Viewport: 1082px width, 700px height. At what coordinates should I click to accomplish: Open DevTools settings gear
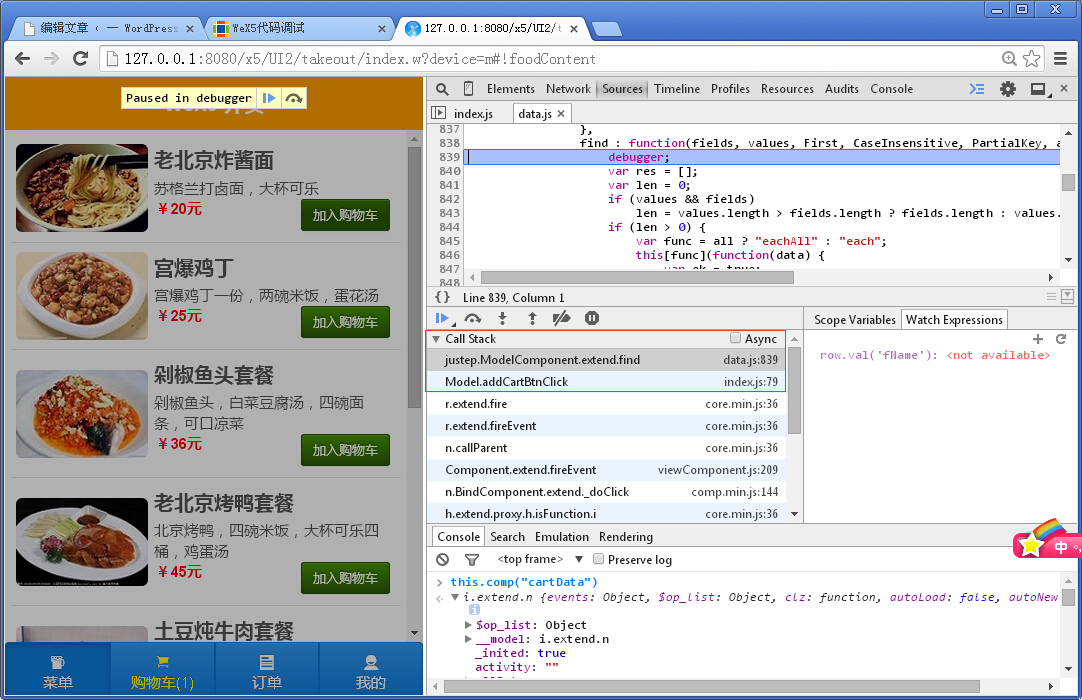[1008, 88]
